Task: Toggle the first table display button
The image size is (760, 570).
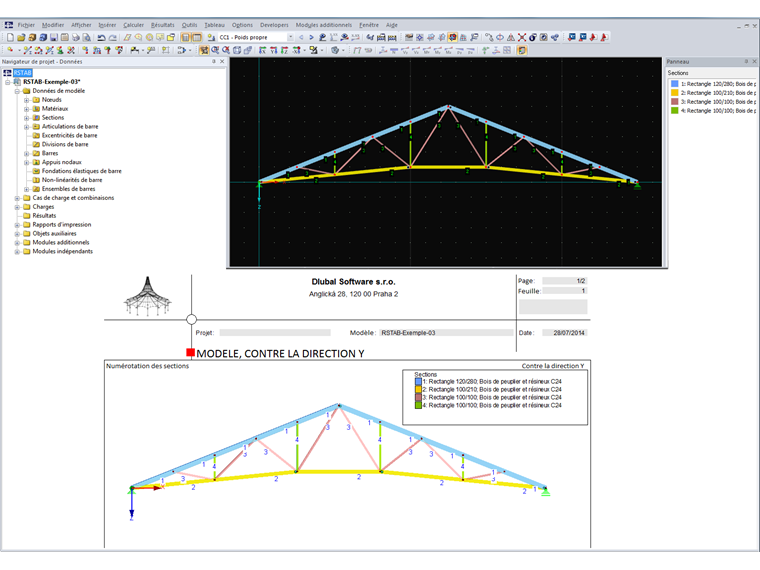Action: pyautogui.click(x=185, y=37)
